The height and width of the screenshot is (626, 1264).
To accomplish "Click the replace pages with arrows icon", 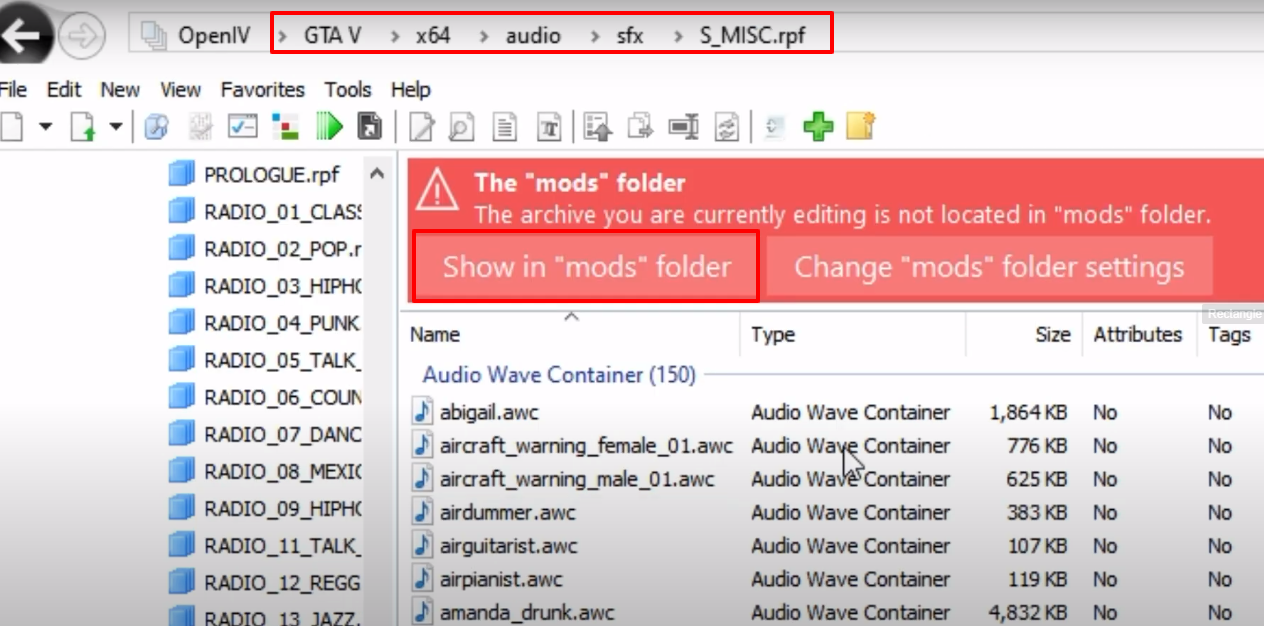I will (x=726, y=127).
